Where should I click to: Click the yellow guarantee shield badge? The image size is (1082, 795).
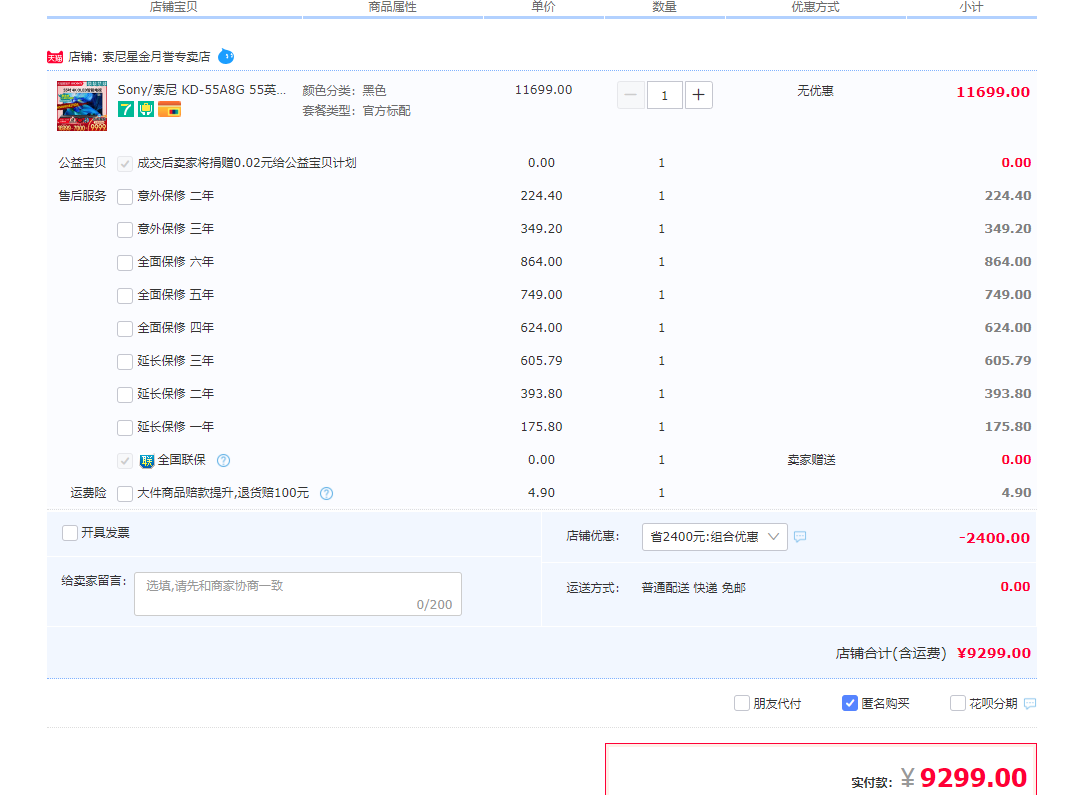coord(146,109)
